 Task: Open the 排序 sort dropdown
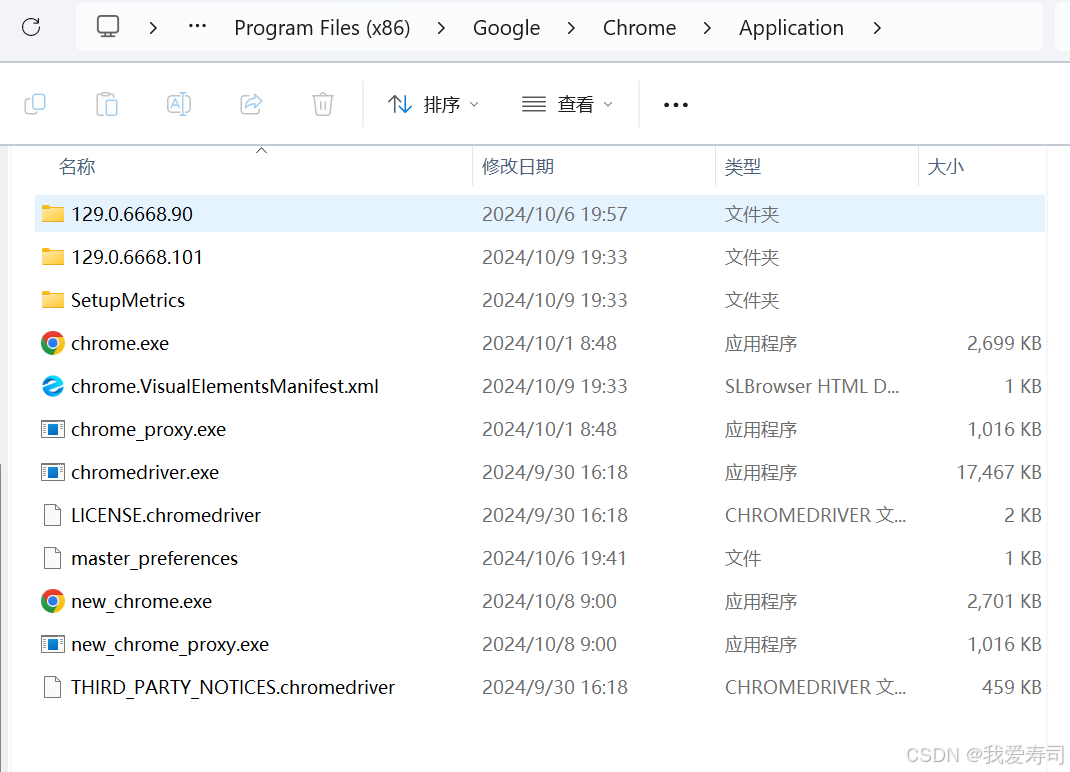433,104
